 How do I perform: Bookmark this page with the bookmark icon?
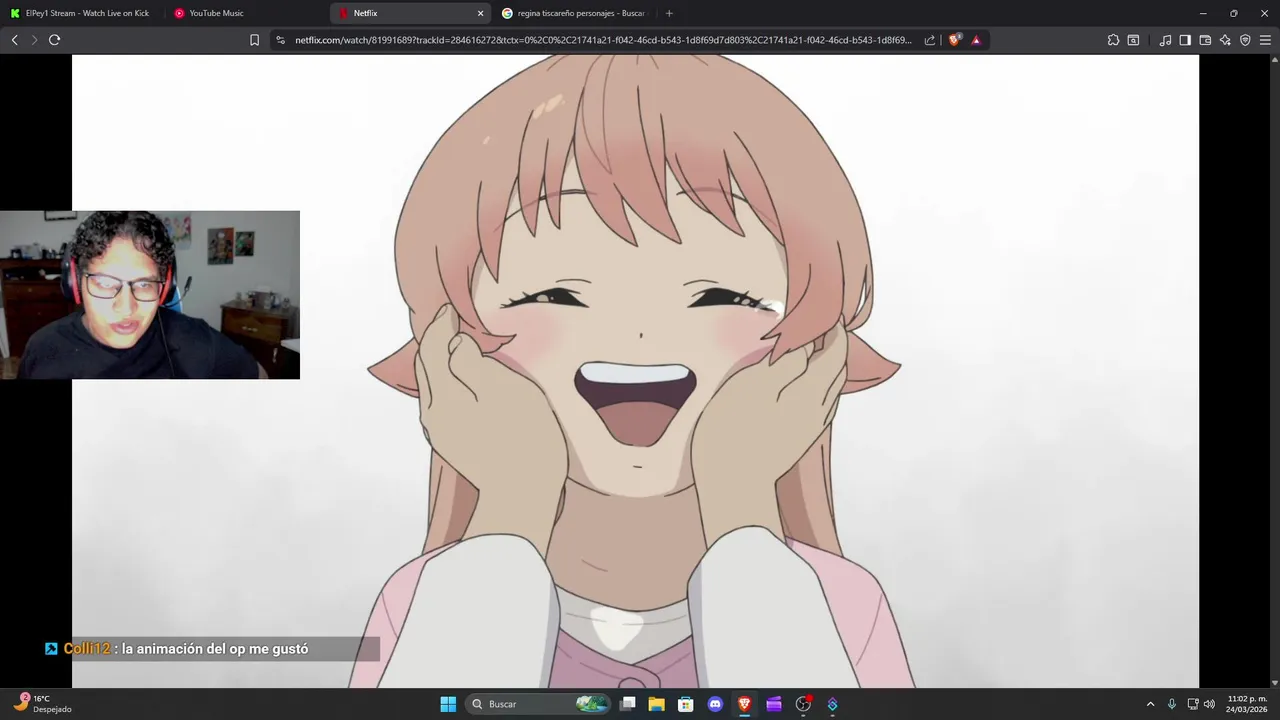(x=254, y=40)
